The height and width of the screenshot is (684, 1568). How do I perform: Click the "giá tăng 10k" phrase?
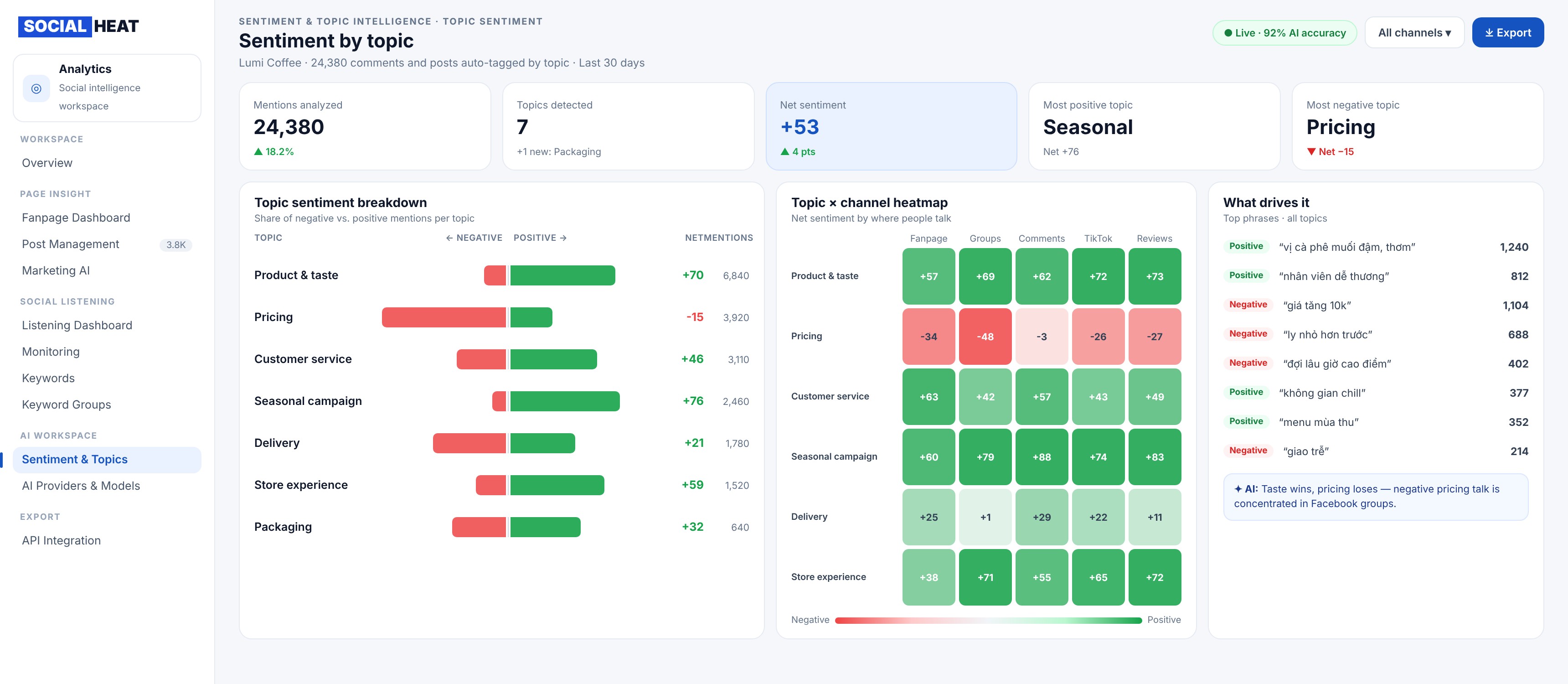tap(1317, 306)
